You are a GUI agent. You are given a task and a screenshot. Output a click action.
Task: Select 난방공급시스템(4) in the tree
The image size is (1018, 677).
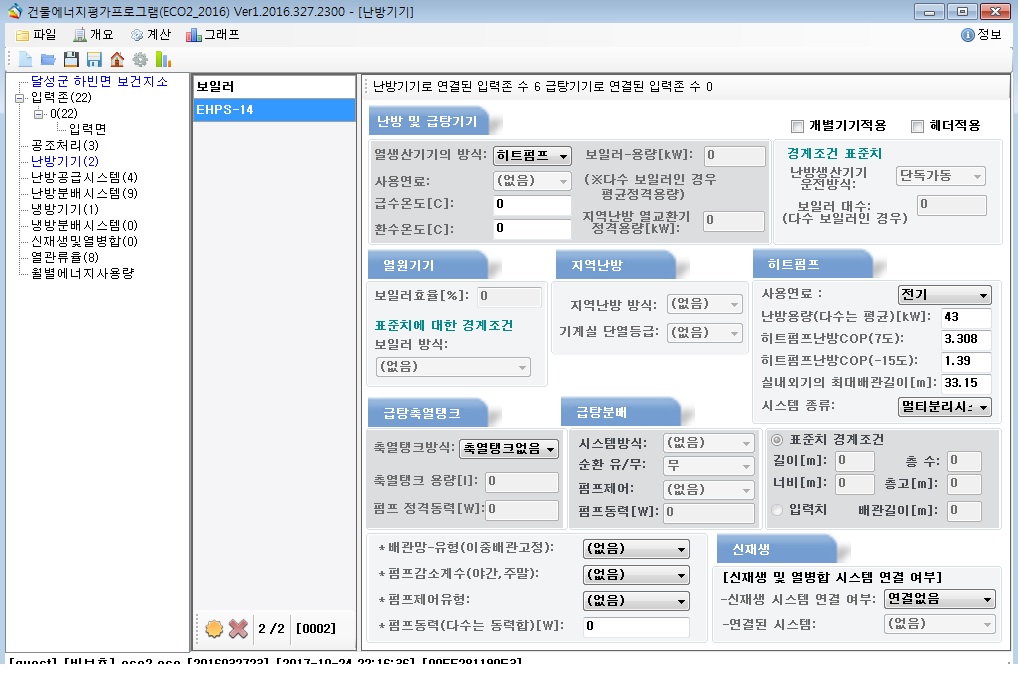pos(84,177)
